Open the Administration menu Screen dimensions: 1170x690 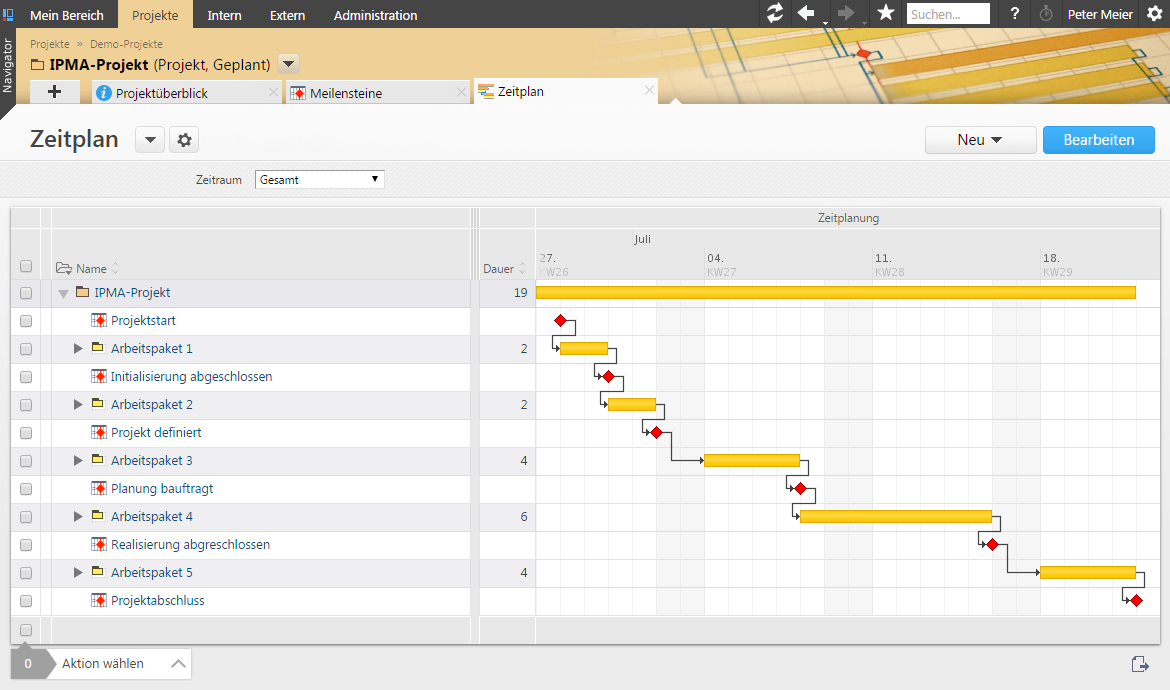[x=375, y=15]
